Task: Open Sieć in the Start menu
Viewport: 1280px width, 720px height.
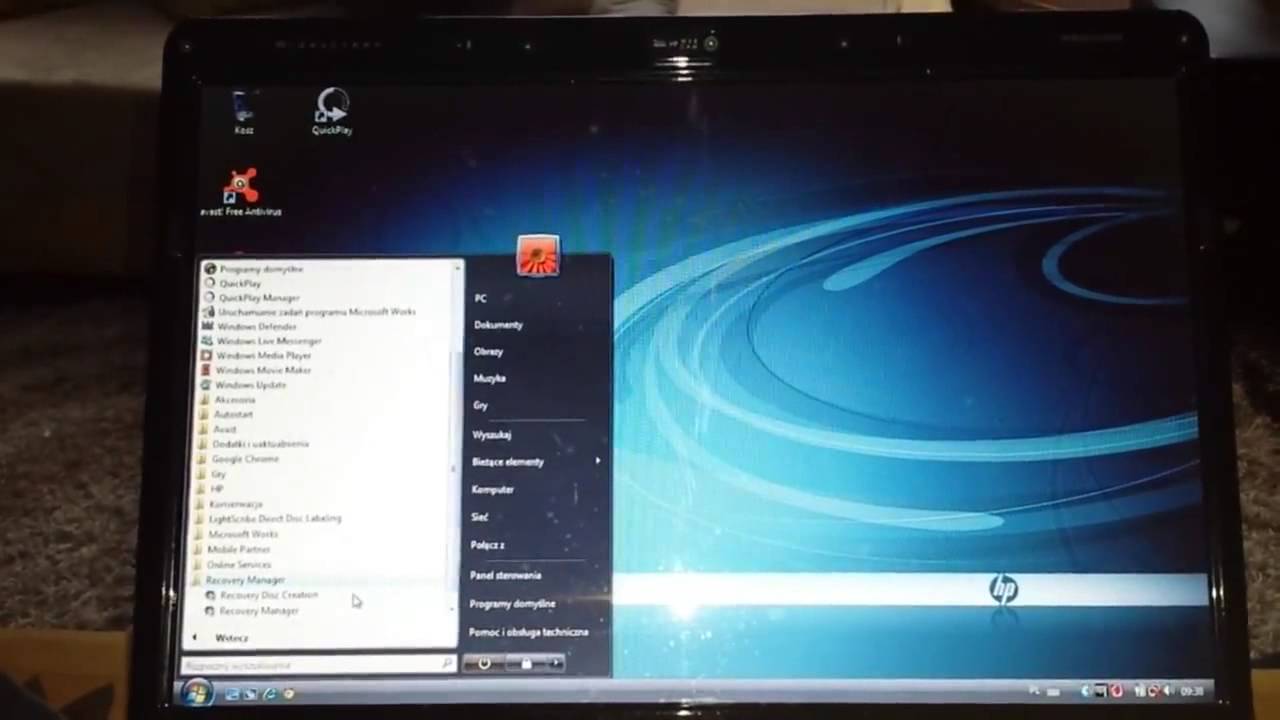Action: [480, 517]
